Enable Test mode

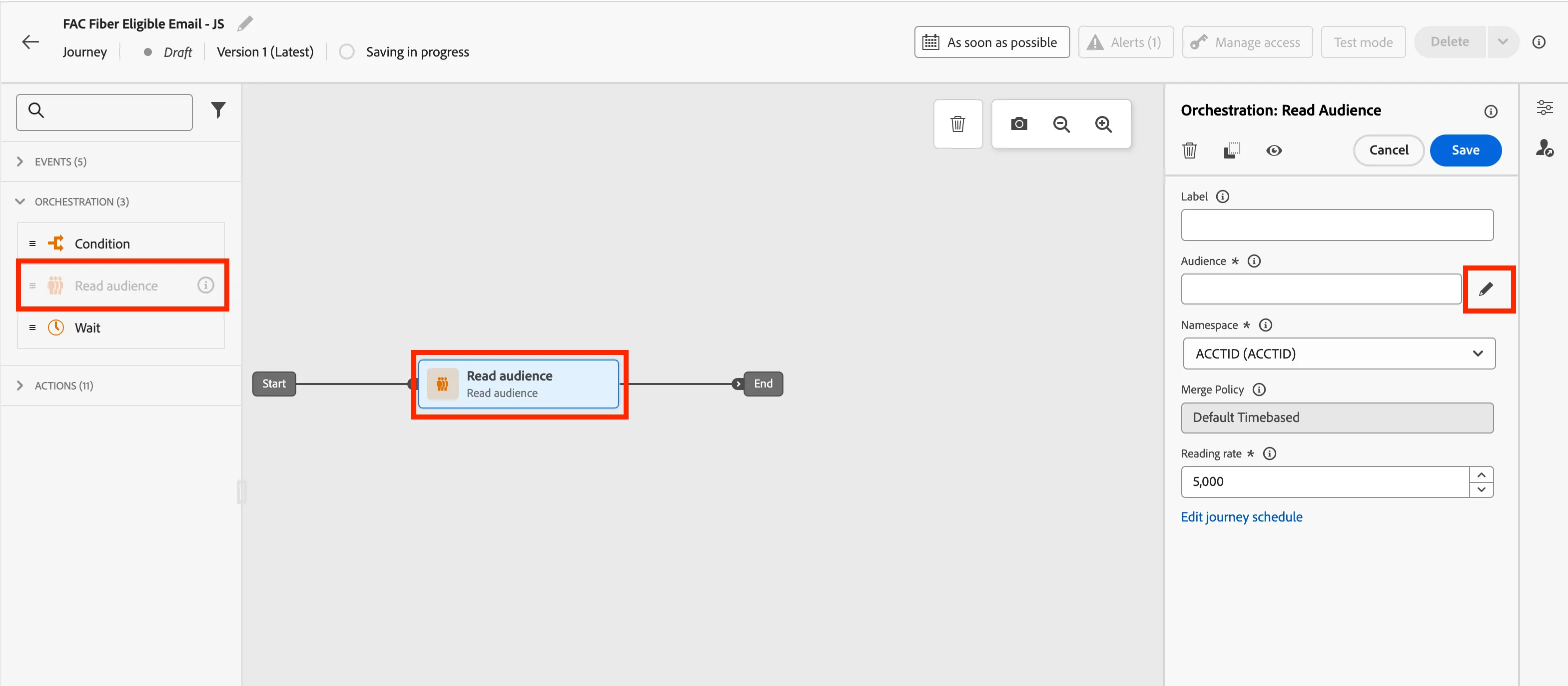[x=1363, y=42]
